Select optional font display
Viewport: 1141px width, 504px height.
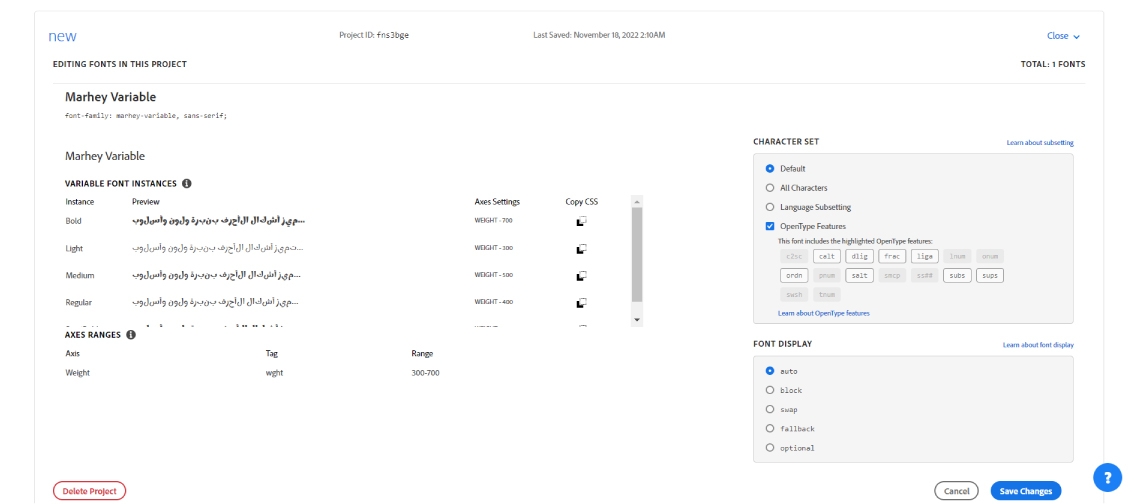(770, 448)
